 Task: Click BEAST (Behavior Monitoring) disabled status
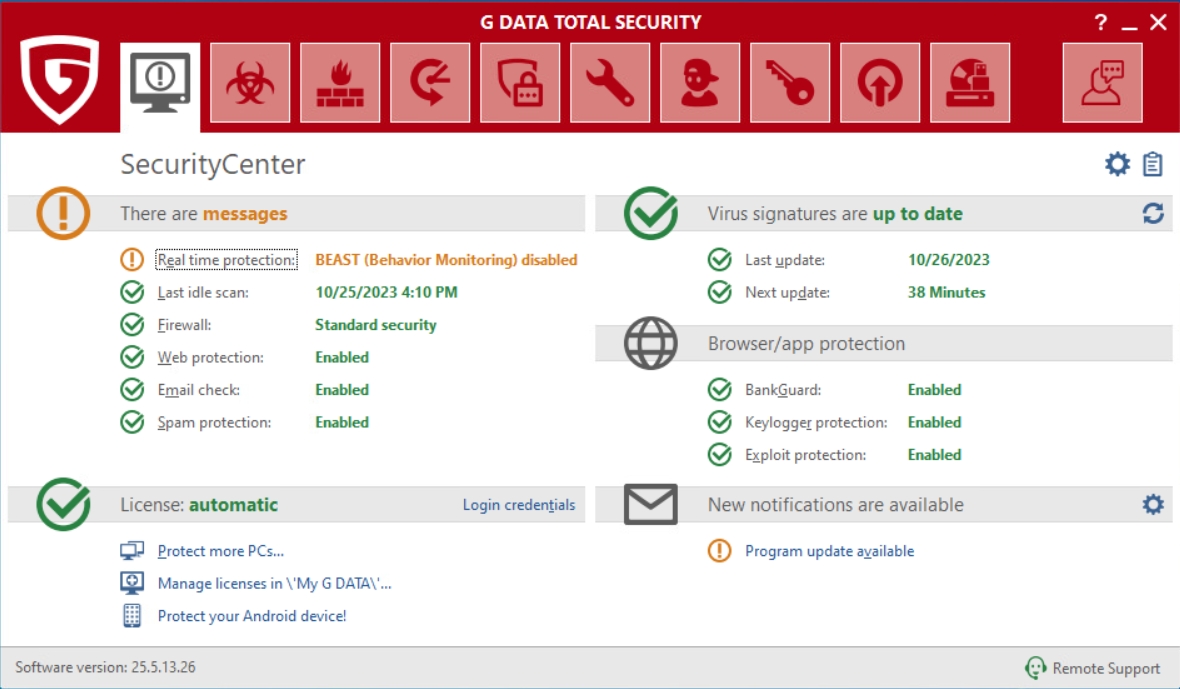tap(446, 260)
